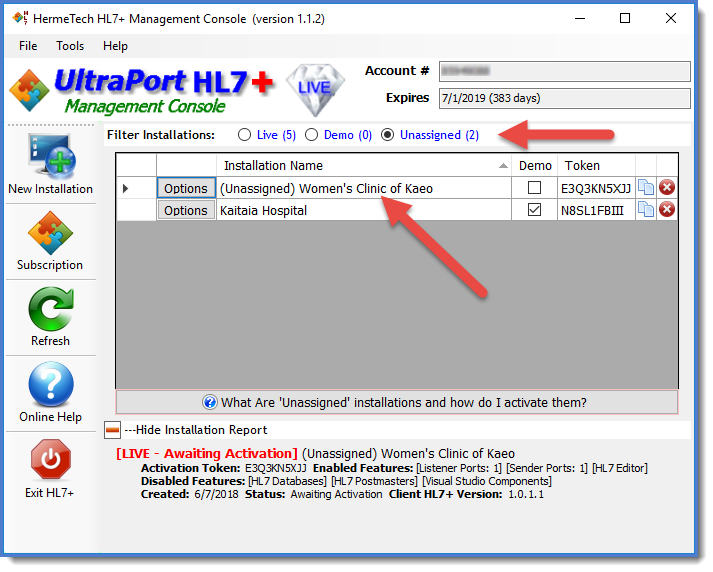Select (Unassigned) Women's Clinic of Kaeo cell
This screenshot has width=713, height=572.
click(x=364, y=188)
